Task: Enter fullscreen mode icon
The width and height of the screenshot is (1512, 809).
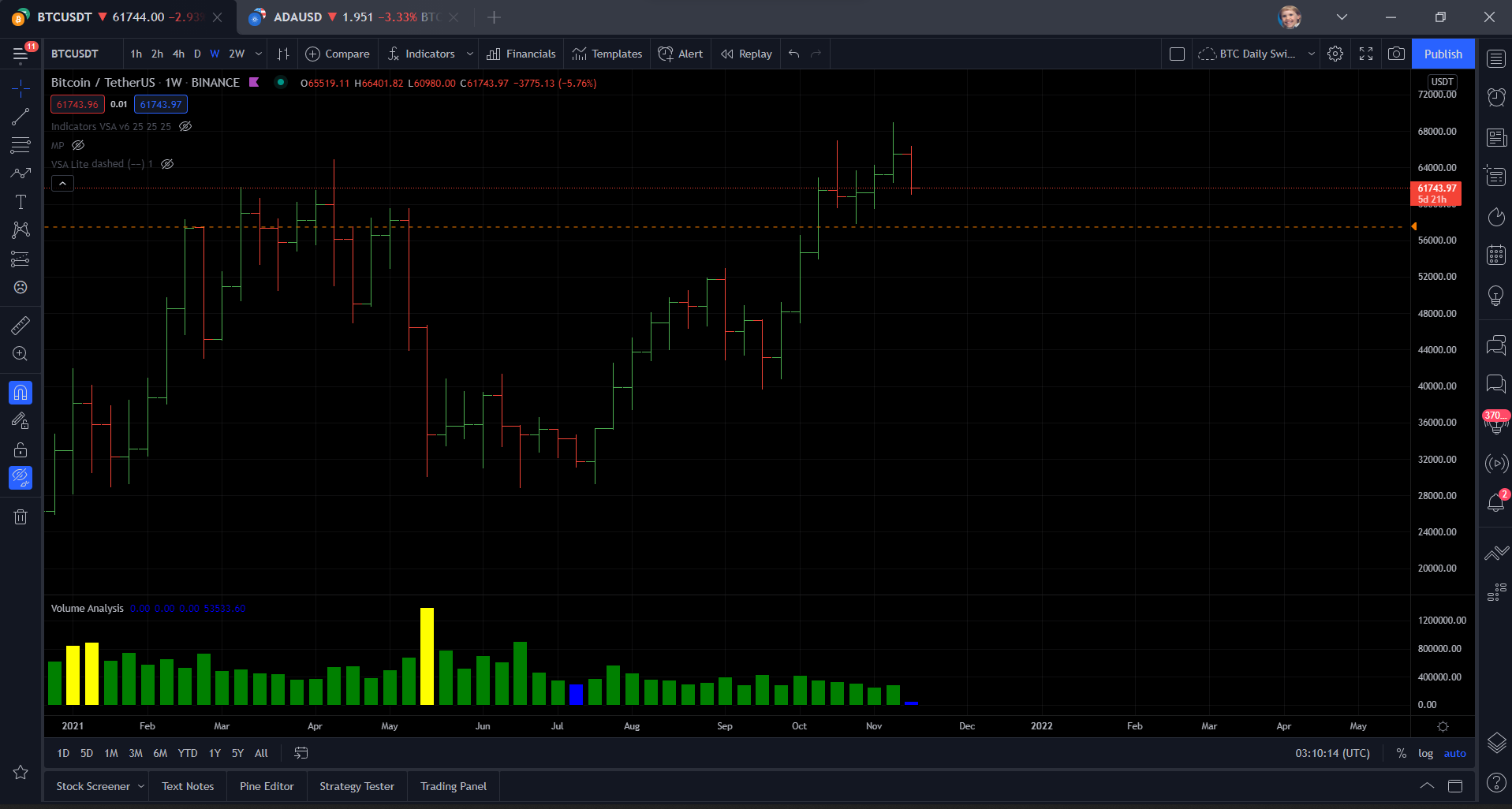Action: pos(1366,54)
